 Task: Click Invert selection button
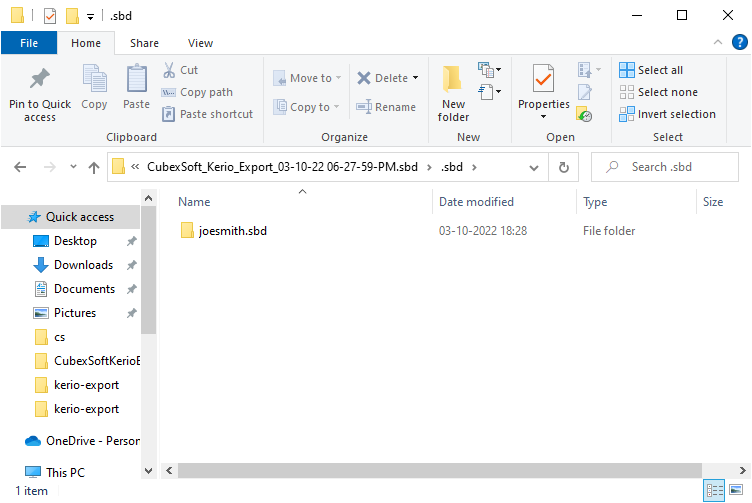[676, 114]
